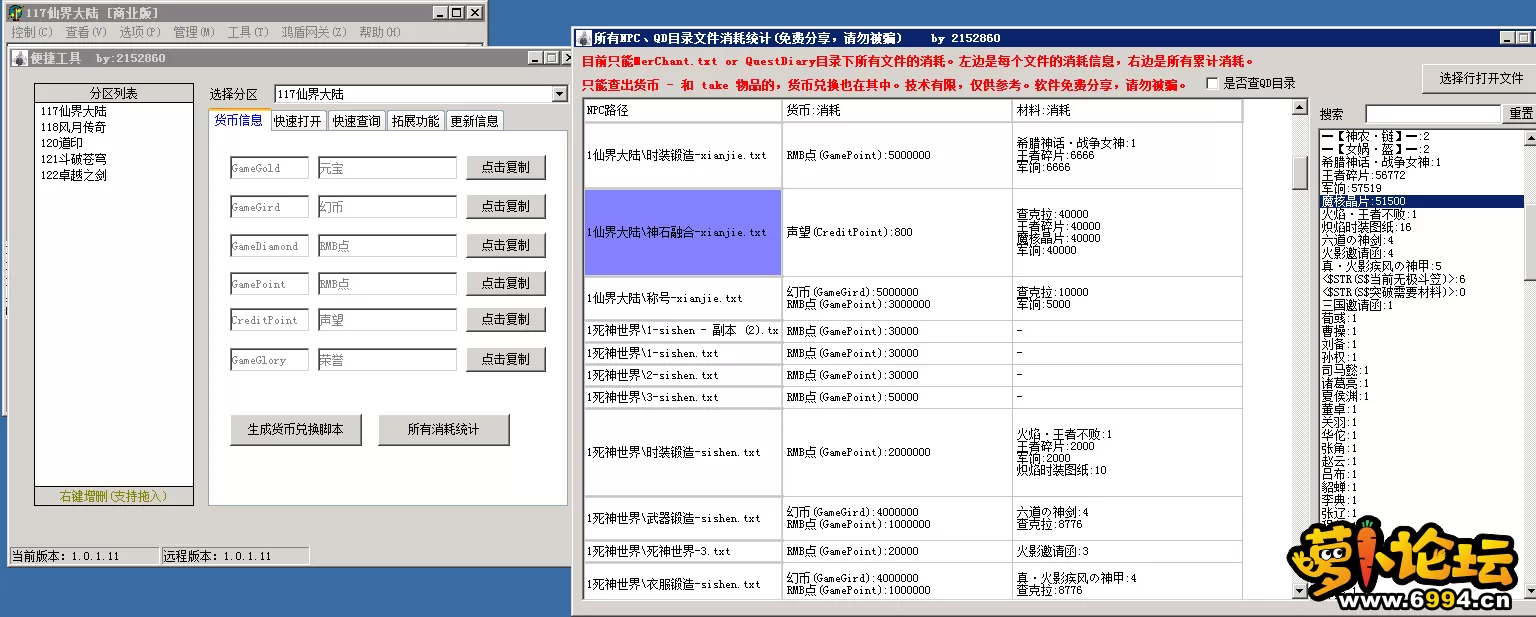Click 点击复制 for GameGold 元宝
Screen dimensions: 1536x617
click(x=506, y=167)
